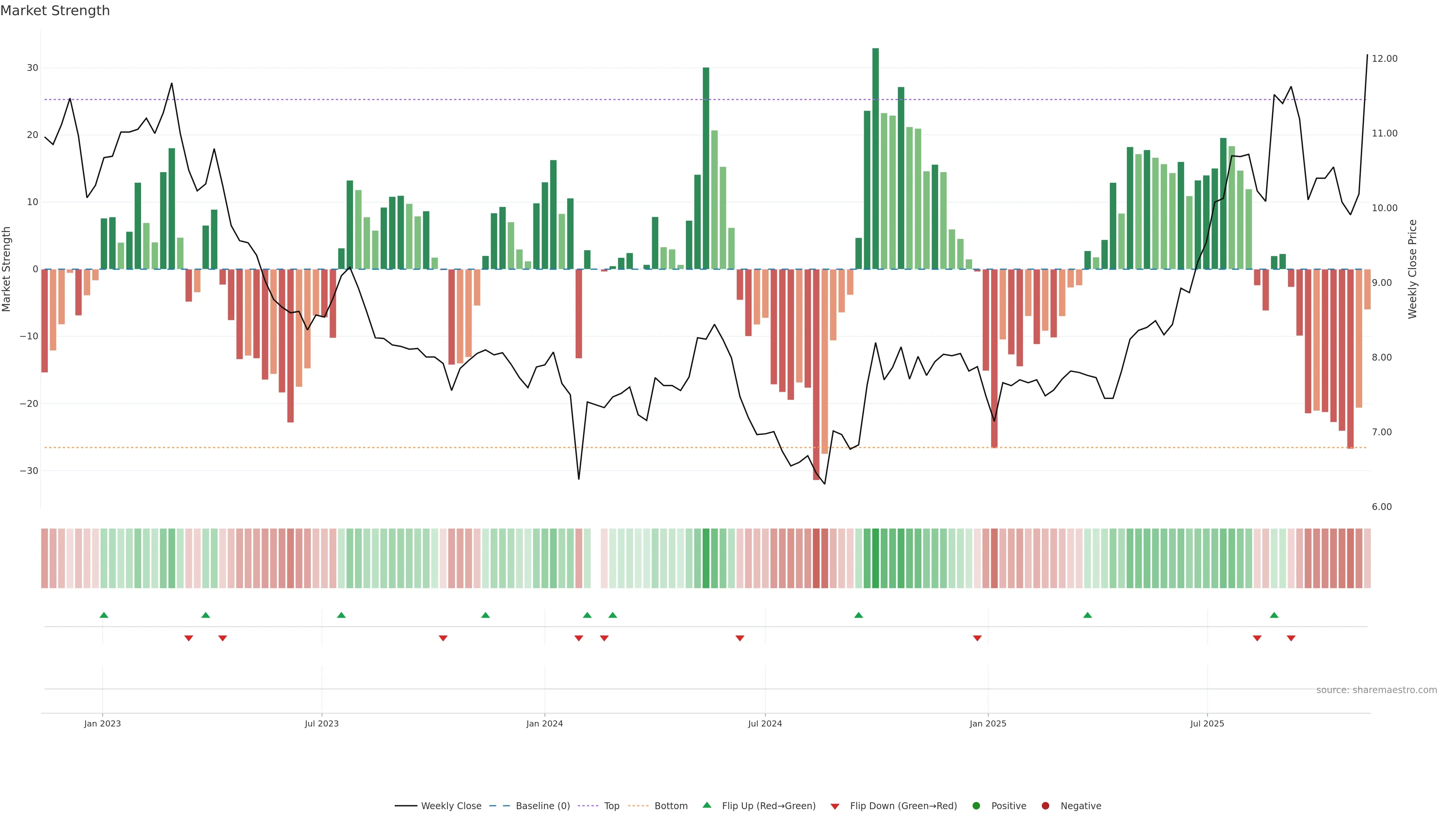Click the Jul 2024 x-axis label
This screenshot has width=1456, height=819.
pos(765,723)
